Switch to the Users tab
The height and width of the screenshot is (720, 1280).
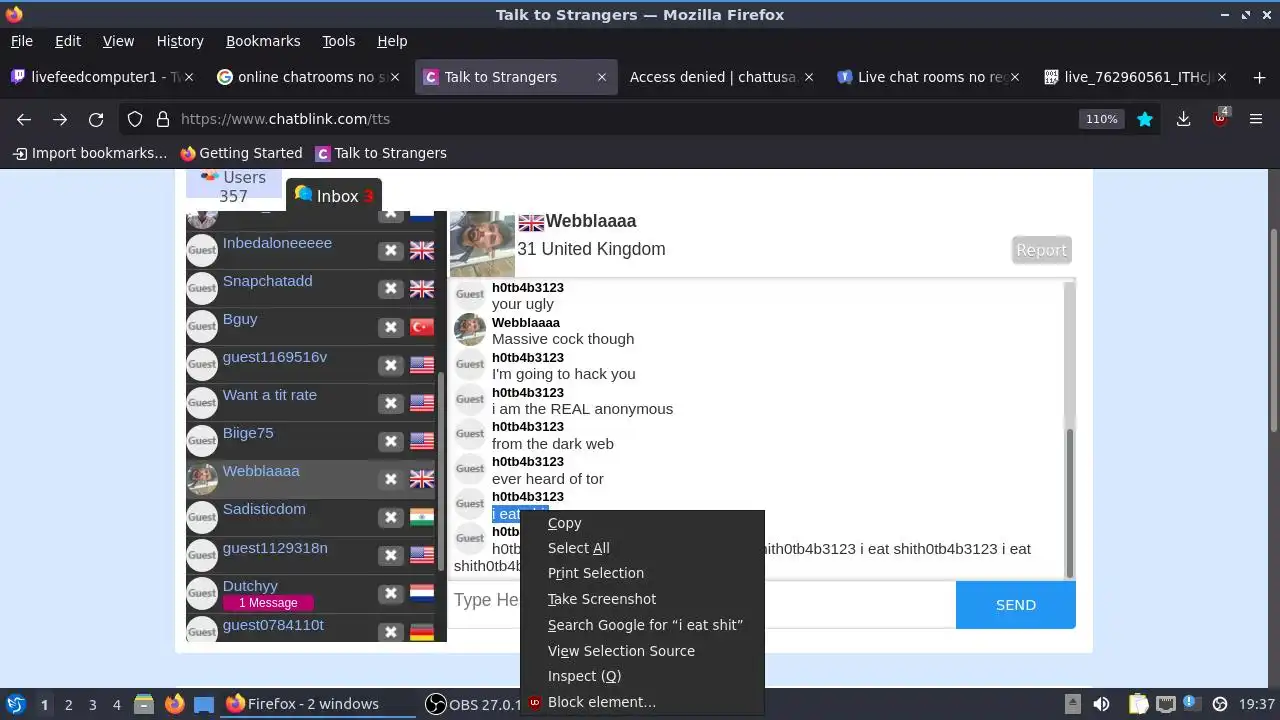(x=234, y=184)
